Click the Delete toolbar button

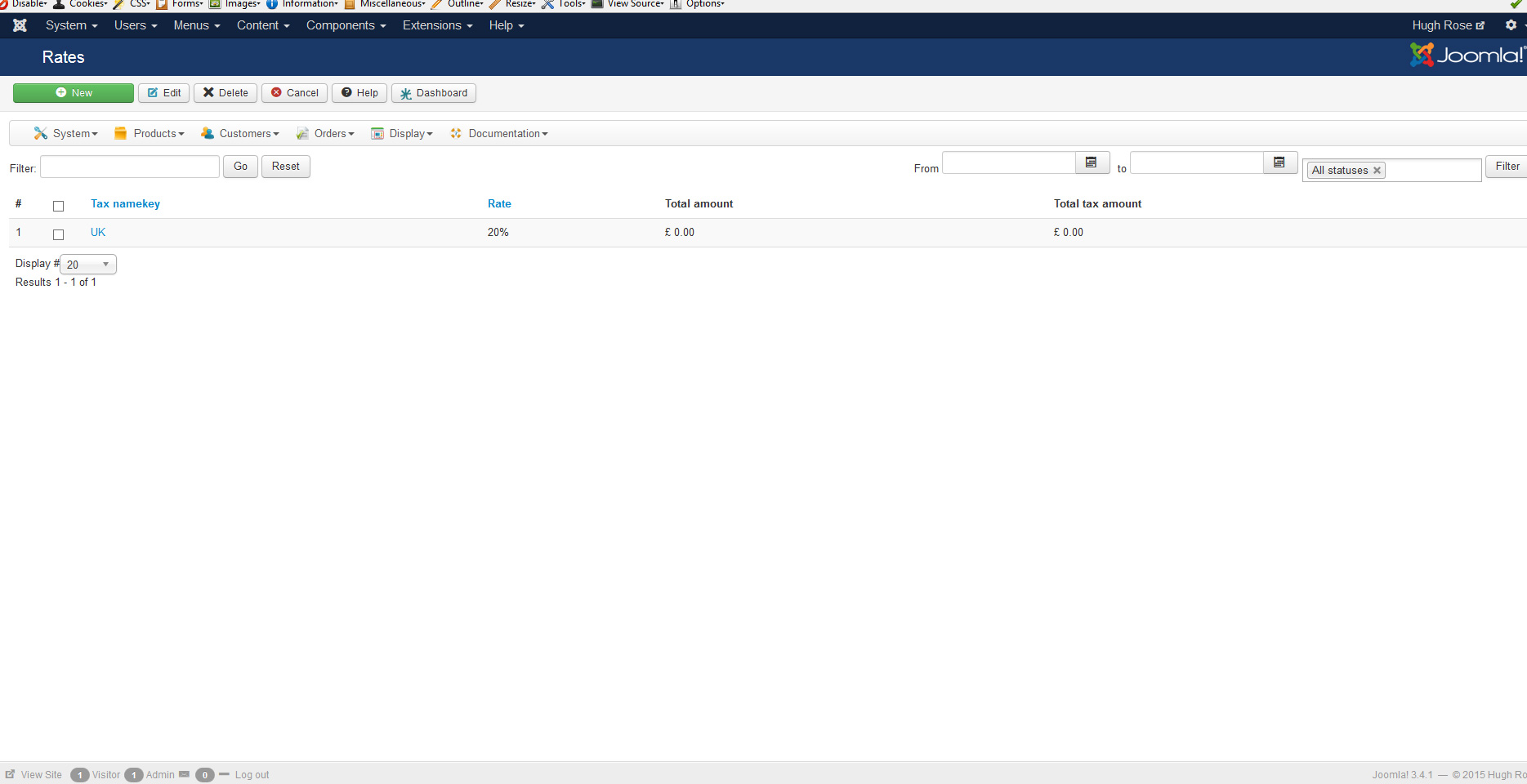pyautogui.click(x=225, y=93)
